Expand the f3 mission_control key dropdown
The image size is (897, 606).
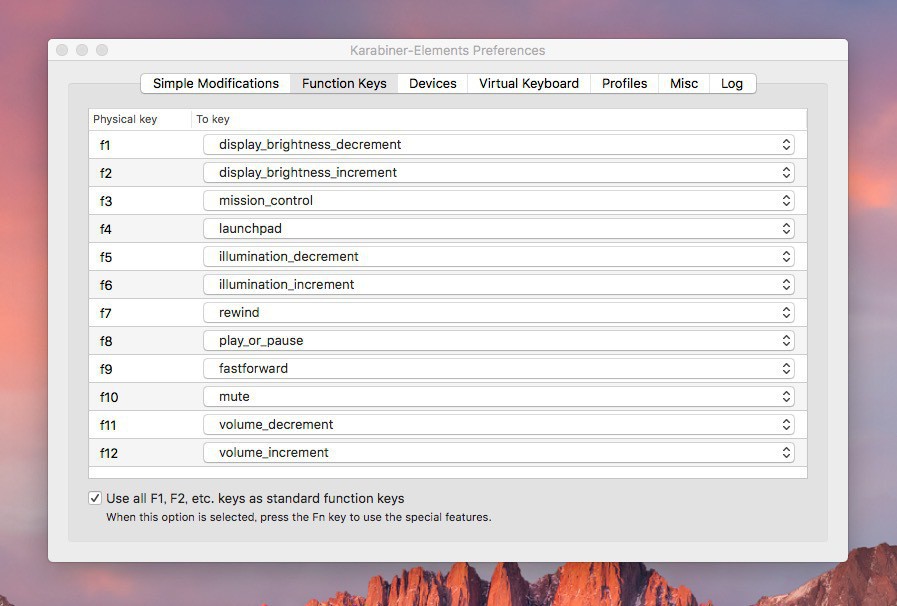pos(498,201)
